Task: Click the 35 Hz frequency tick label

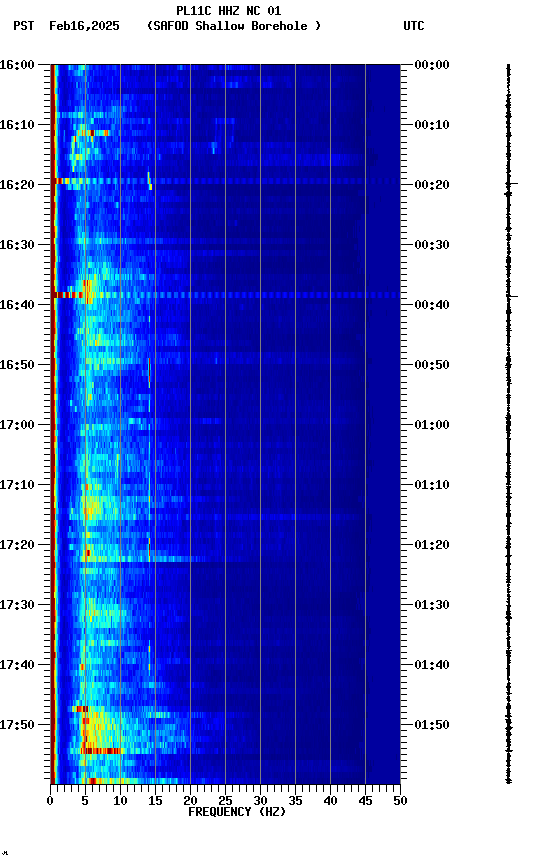Action: click(295, 801)
